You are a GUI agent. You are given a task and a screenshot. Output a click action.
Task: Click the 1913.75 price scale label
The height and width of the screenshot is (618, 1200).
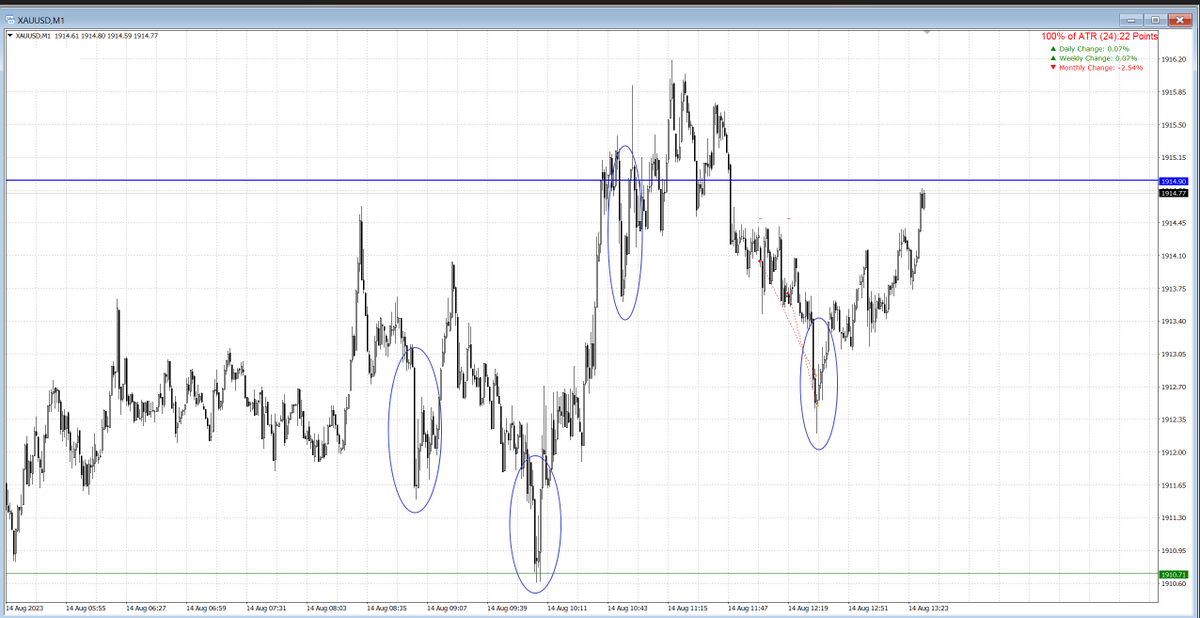1174,289
